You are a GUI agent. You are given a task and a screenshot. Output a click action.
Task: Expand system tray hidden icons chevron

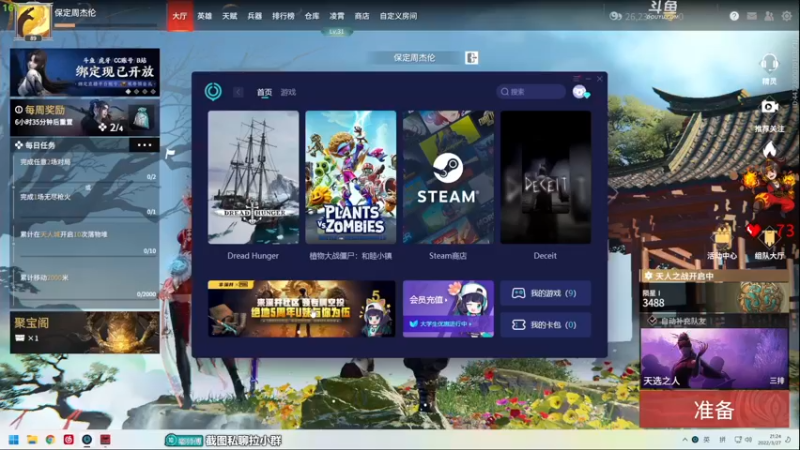tap(685, 440)
